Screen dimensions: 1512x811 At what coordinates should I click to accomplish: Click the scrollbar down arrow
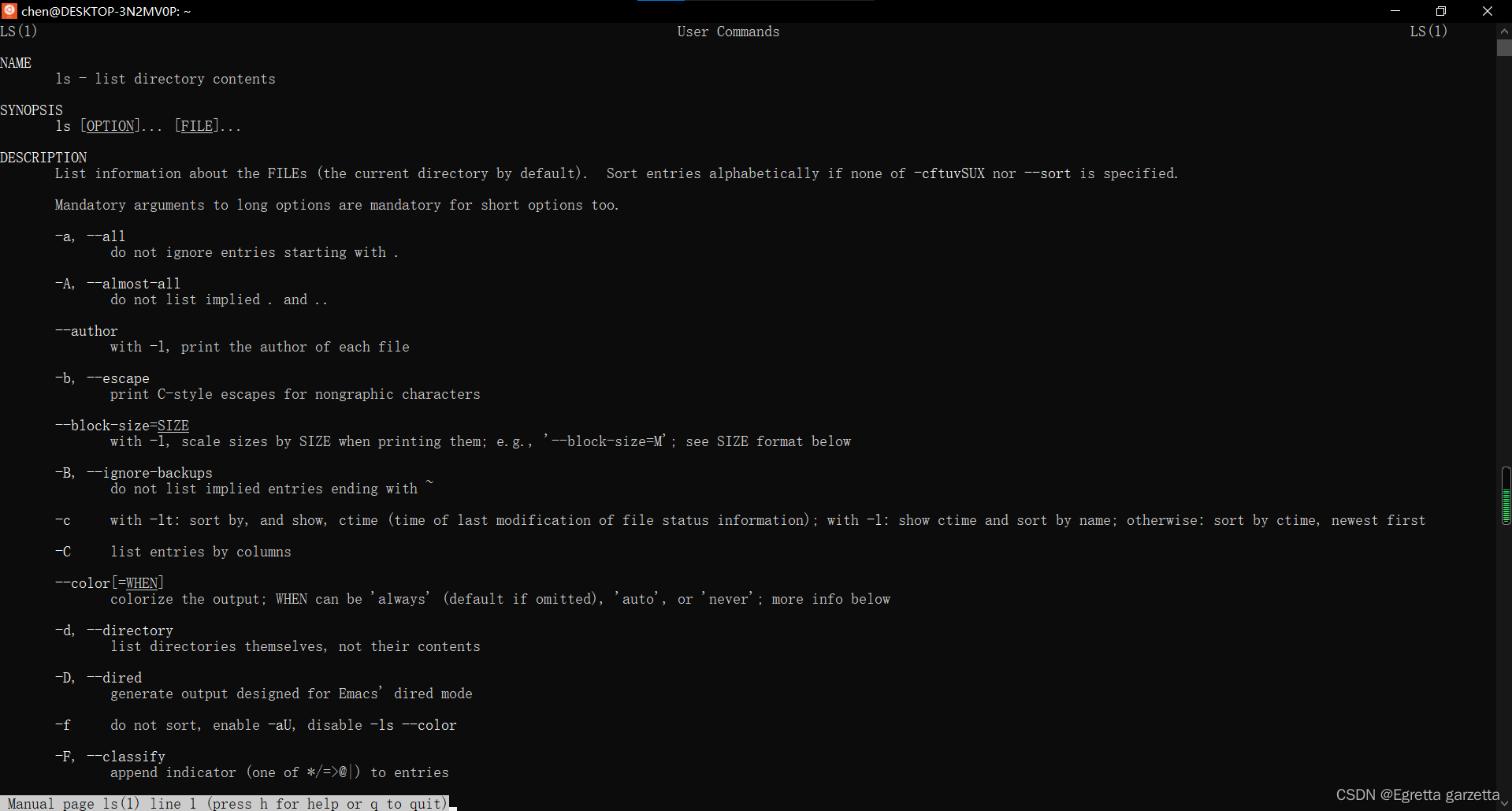pos(1504,803)
